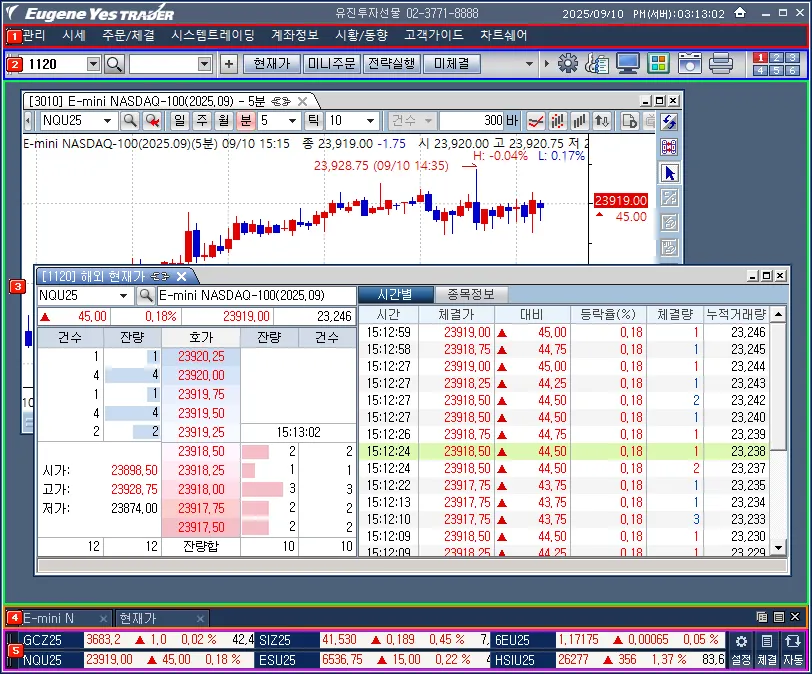Click the up-down arrows icon in the chart toolbar
Viewport: 812px width, 674px height.
602,122
